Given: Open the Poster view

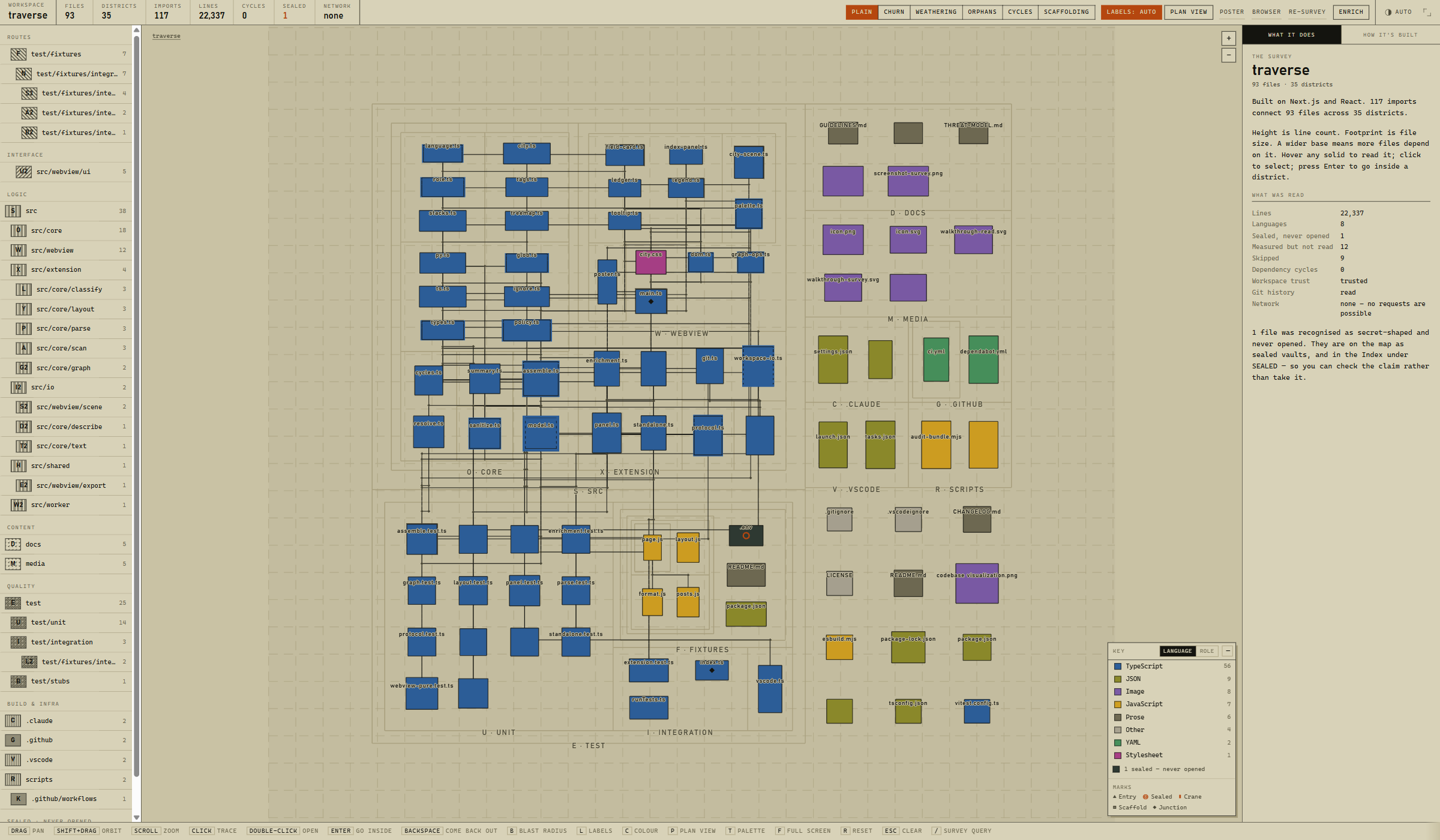Looking at the screenshot, I should click(1232, 12).
